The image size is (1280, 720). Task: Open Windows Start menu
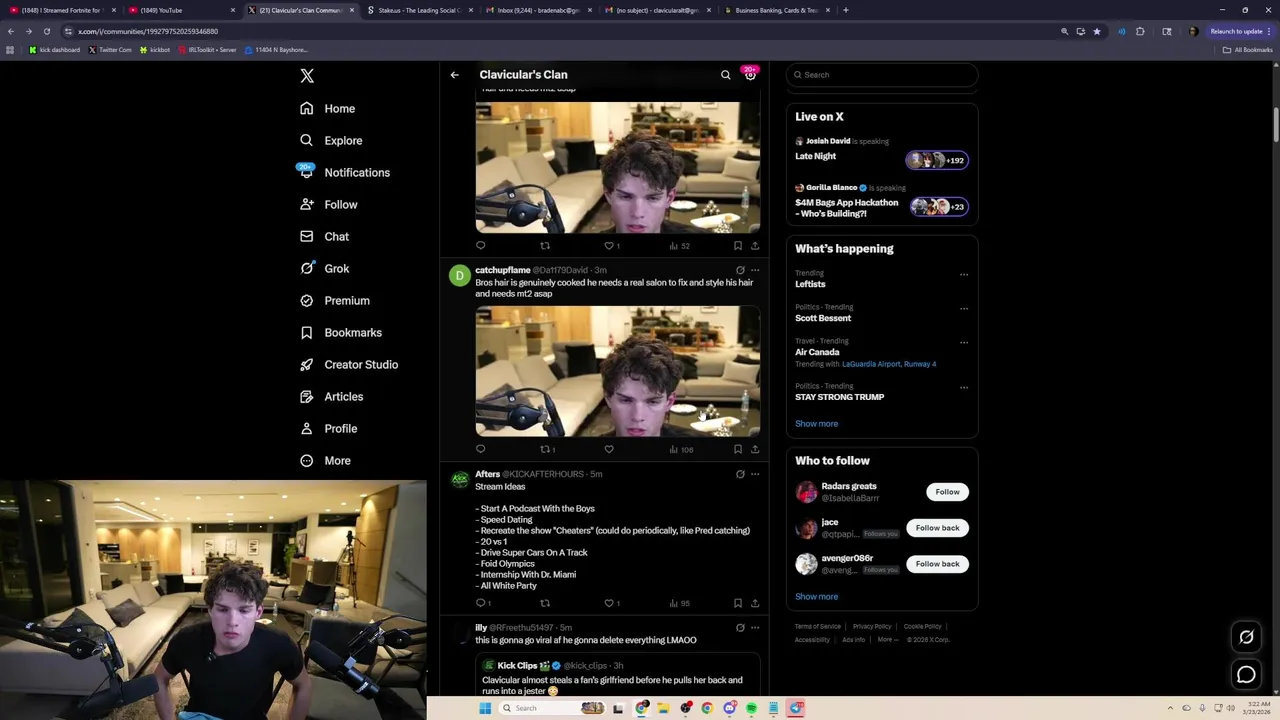485,708
